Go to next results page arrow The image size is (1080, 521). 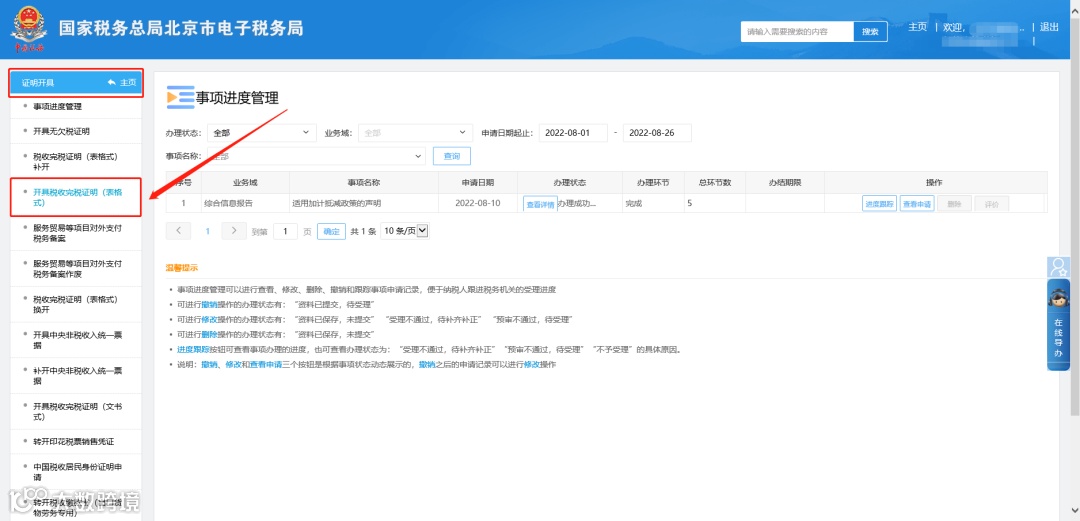coord(234,232)
